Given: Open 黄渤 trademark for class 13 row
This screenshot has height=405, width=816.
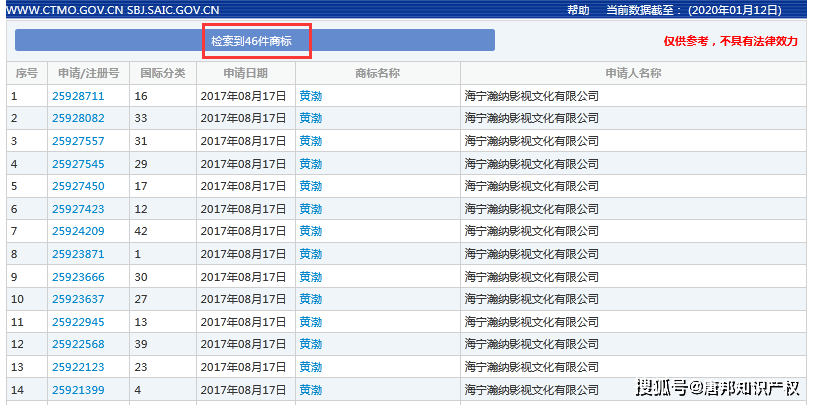Looking at the screenshot, I should tap(311, 322).
